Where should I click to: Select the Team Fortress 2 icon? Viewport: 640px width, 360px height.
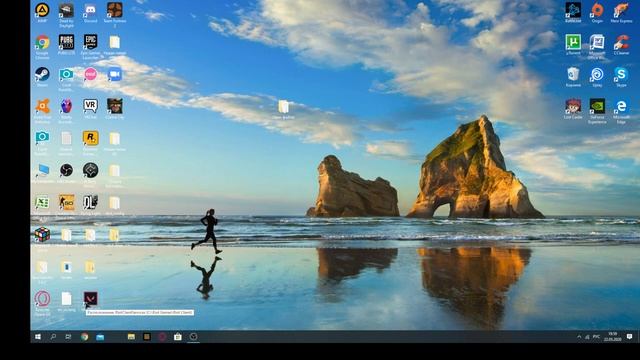pyautogui.click(x=115, y=10)
